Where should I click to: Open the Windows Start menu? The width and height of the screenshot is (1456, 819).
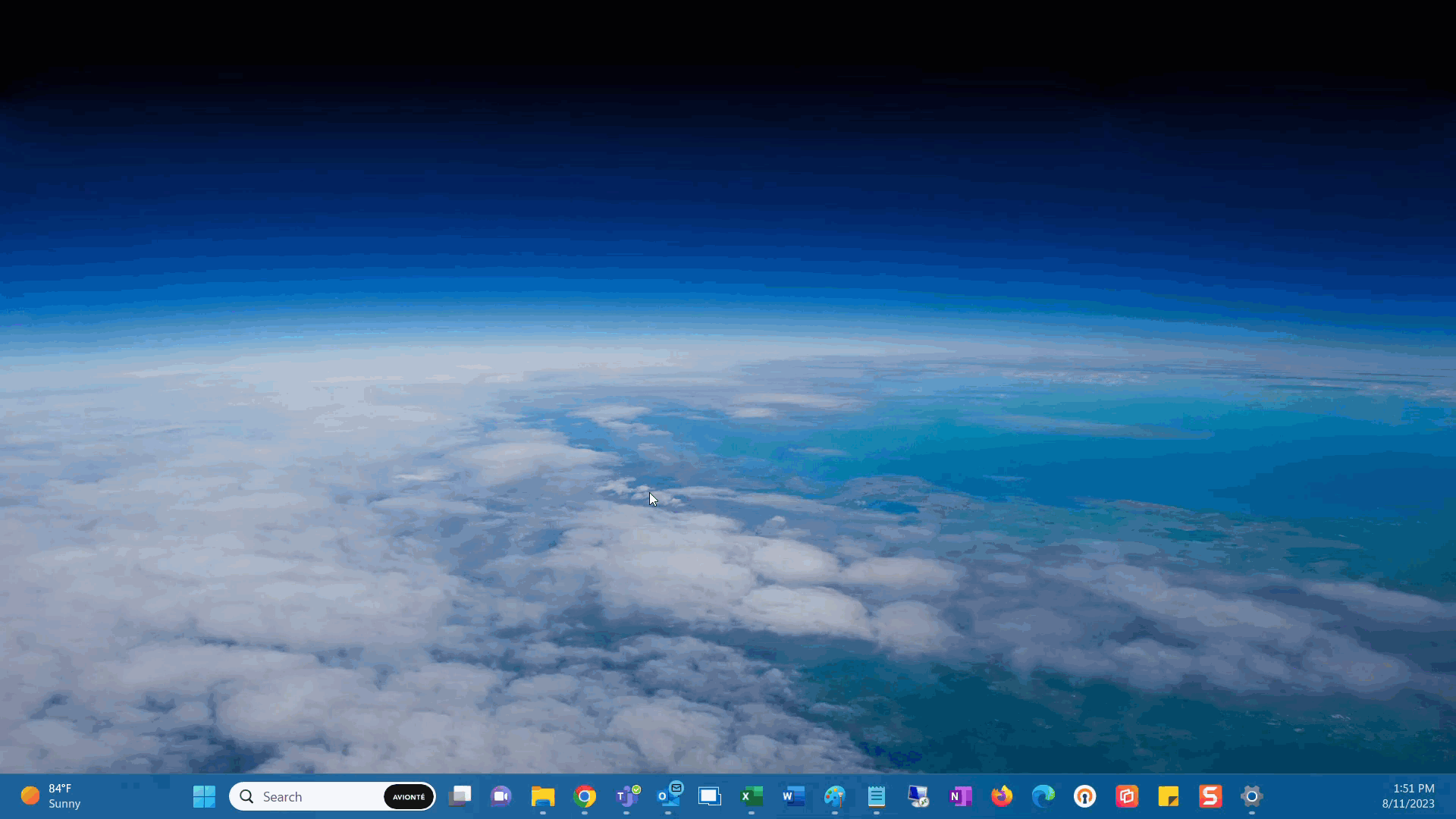pos(204,796)
